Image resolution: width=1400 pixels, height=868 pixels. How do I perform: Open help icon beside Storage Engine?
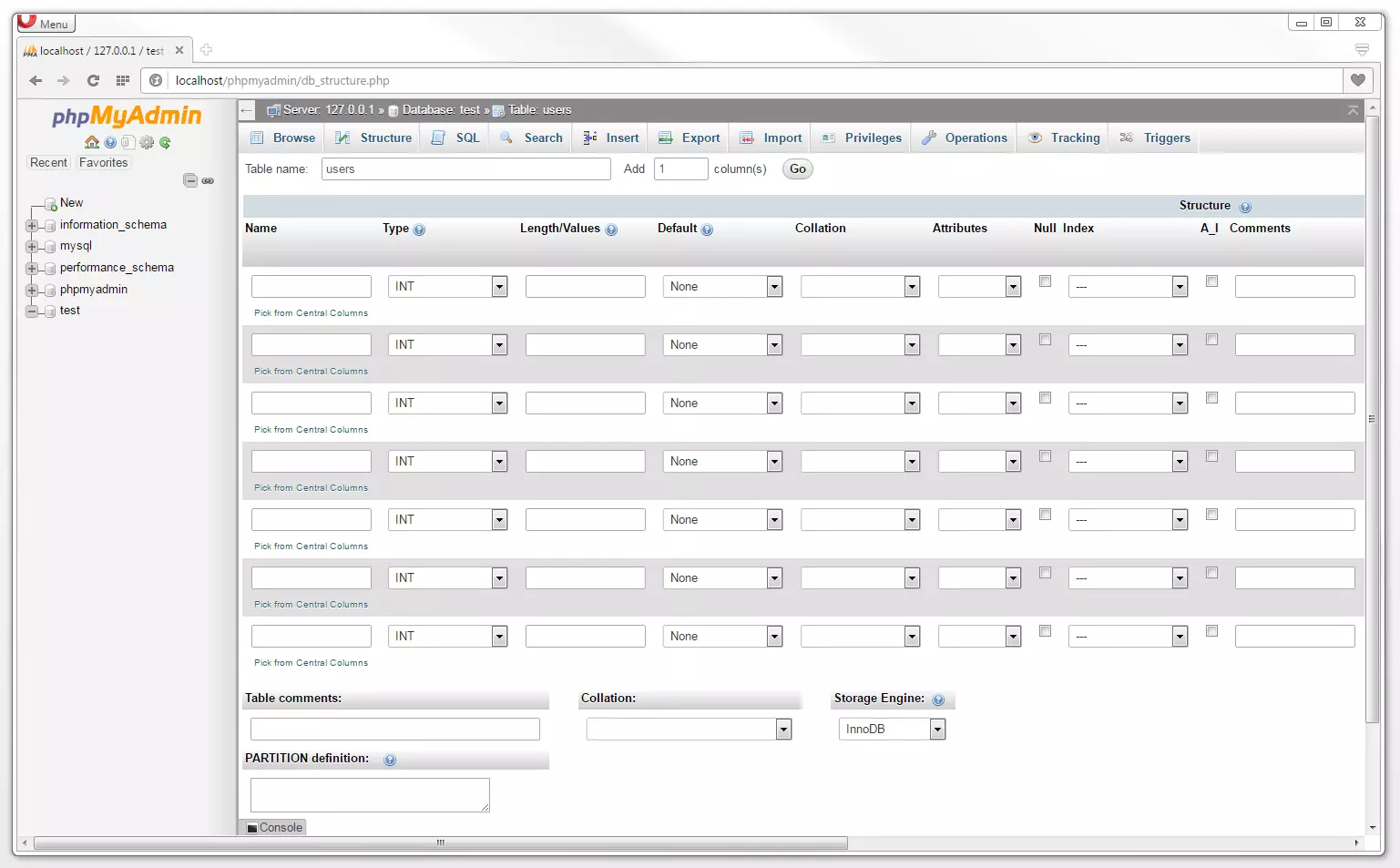pyautogui.click(x=938, y=700)
